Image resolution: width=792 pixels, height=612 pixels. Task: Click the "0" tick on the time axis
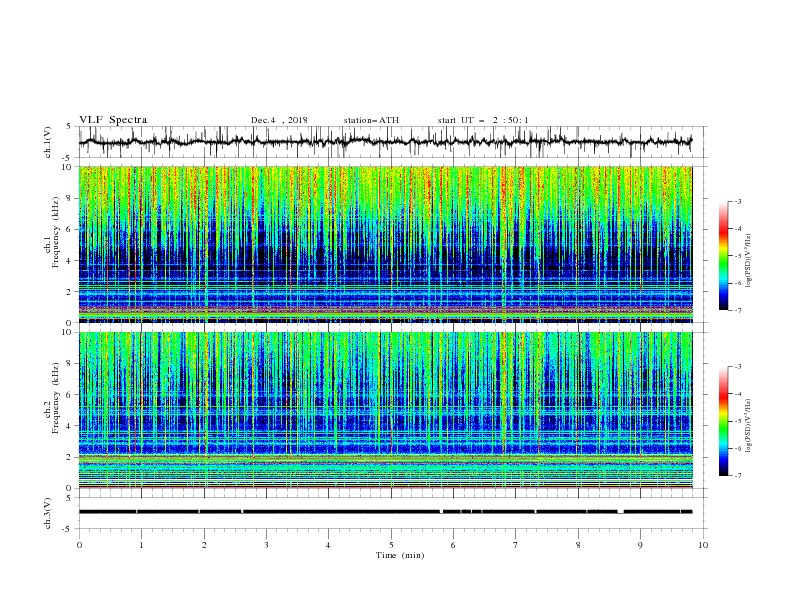79,545
